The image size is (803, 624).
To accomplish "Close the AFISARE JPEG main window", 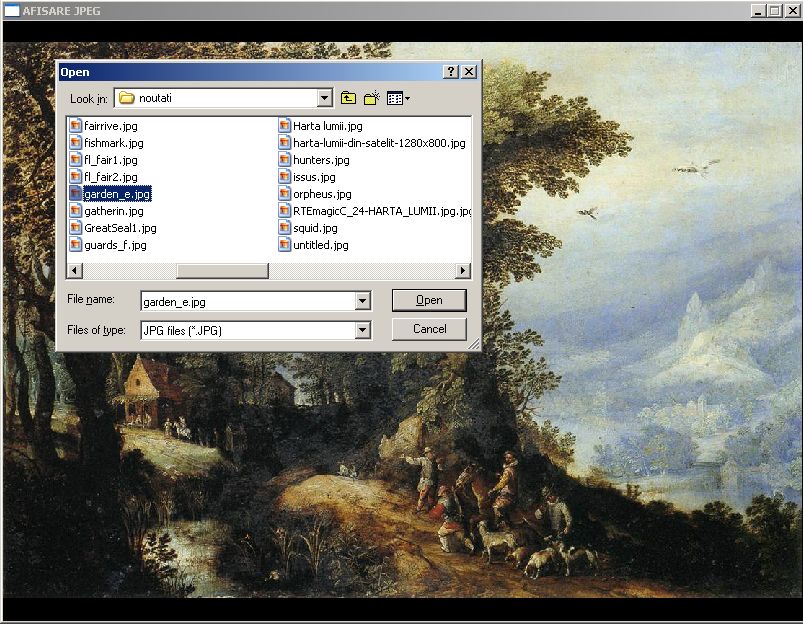I will click(x=792, y=11).
